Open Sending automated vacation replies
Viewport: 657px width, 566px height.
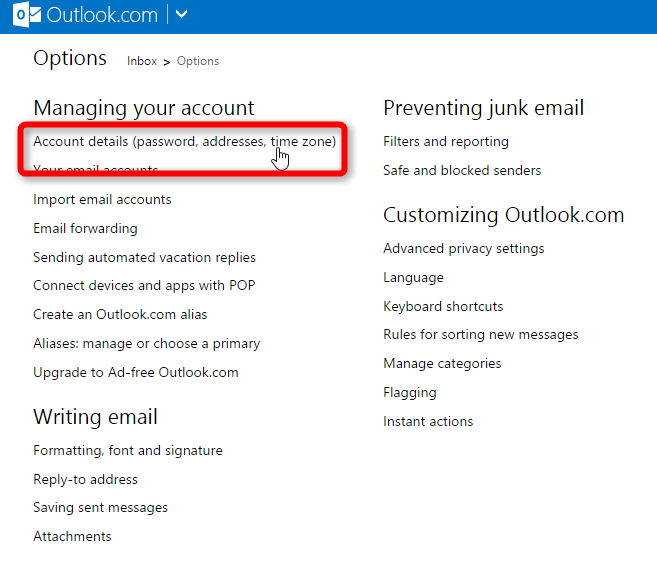pos(145,257)
